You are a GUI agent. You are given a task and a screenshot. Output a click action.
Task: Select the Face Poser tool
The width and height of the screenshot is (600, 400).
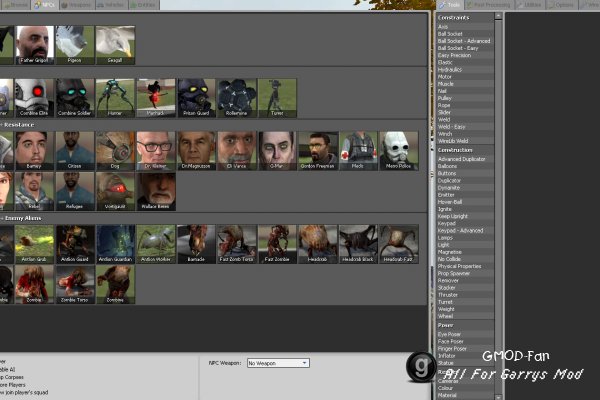(x=465, y=341)
